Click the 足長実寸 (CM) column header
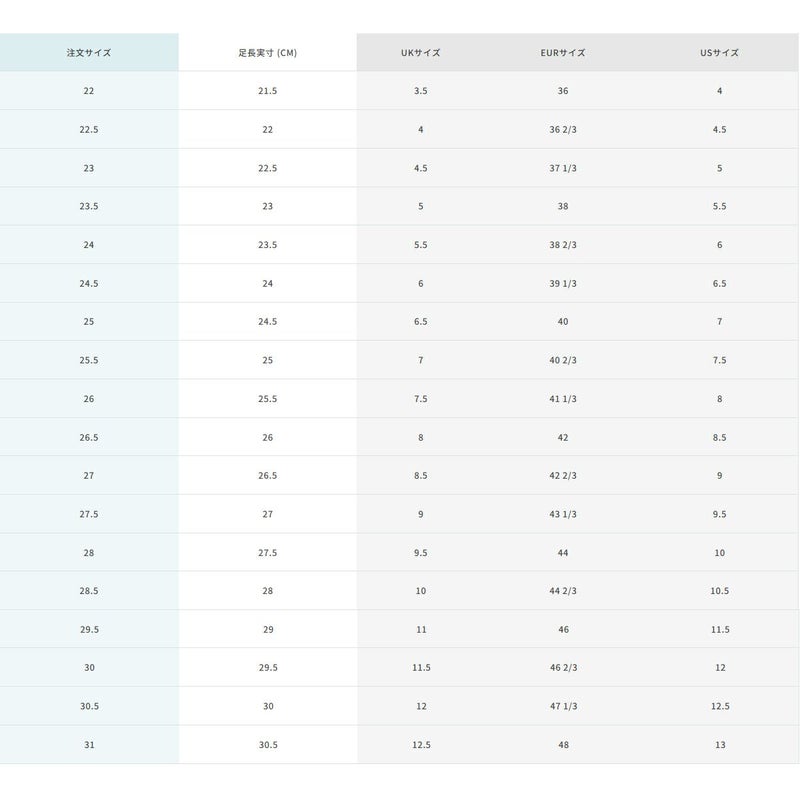Viewport: 800px width, 800px height. click(267, 53)
